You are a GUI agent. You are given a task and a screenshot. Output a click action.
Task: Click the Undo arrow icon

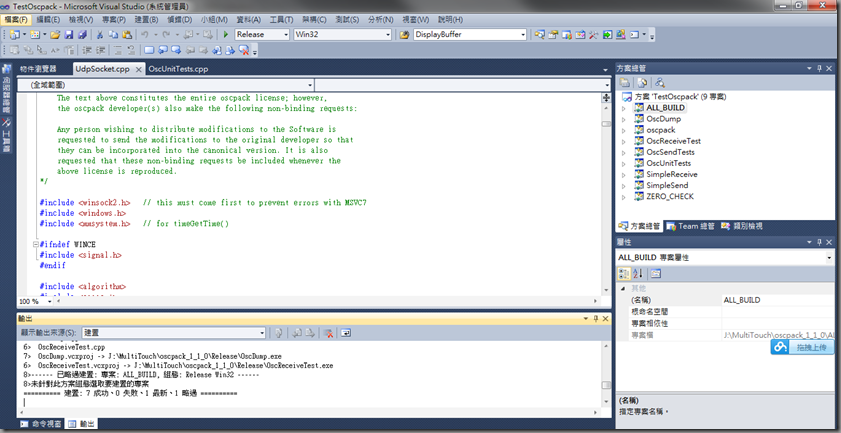(x=144, y=34)
